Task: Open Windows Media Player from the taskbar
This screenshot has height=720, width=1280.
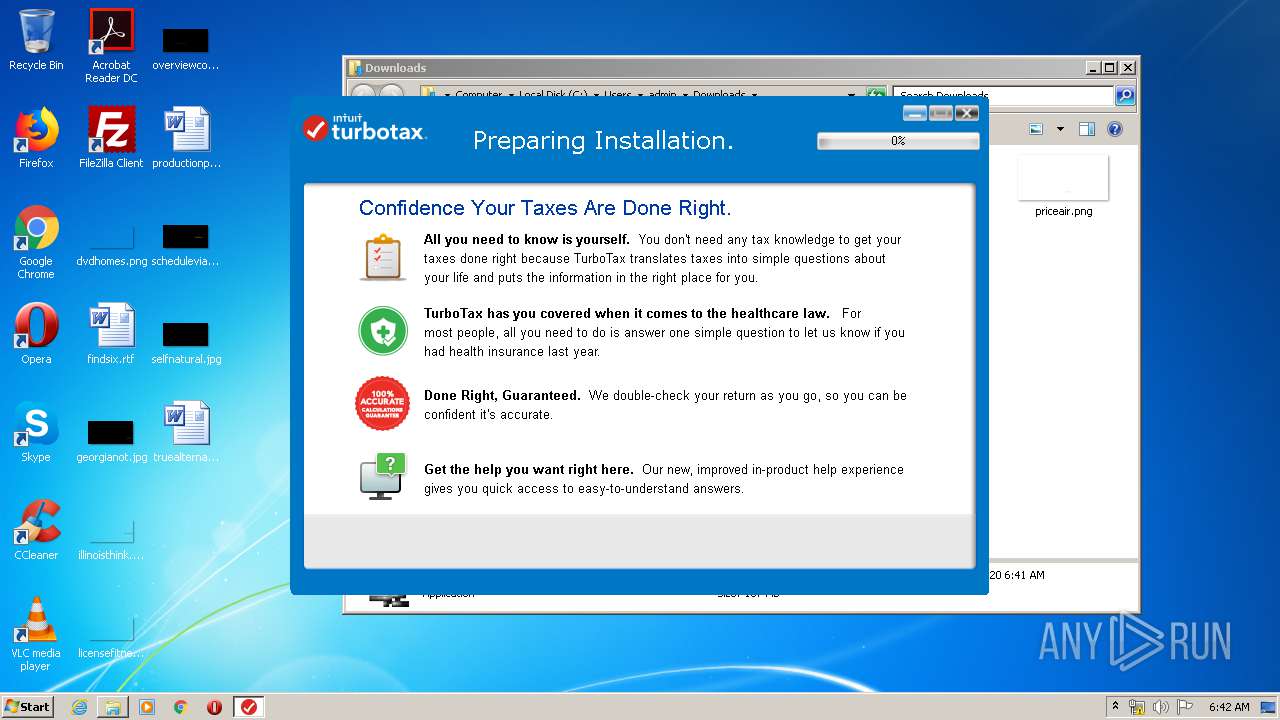Action: (147, 707)
